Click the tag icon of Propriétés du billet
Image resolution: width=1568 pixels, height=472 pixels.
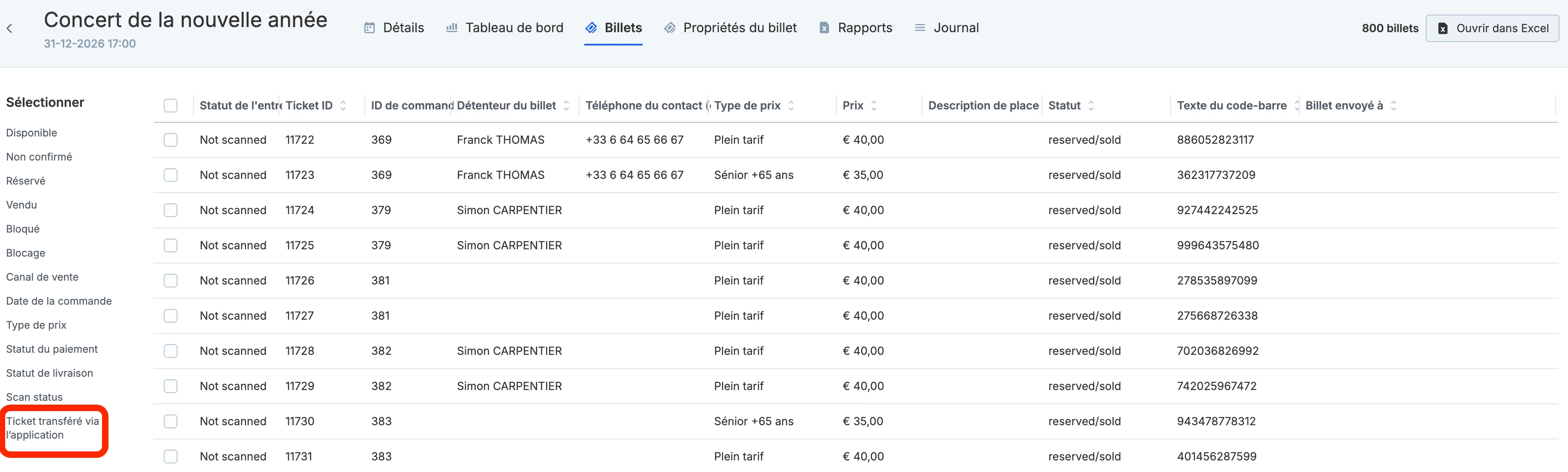point(670,28)
